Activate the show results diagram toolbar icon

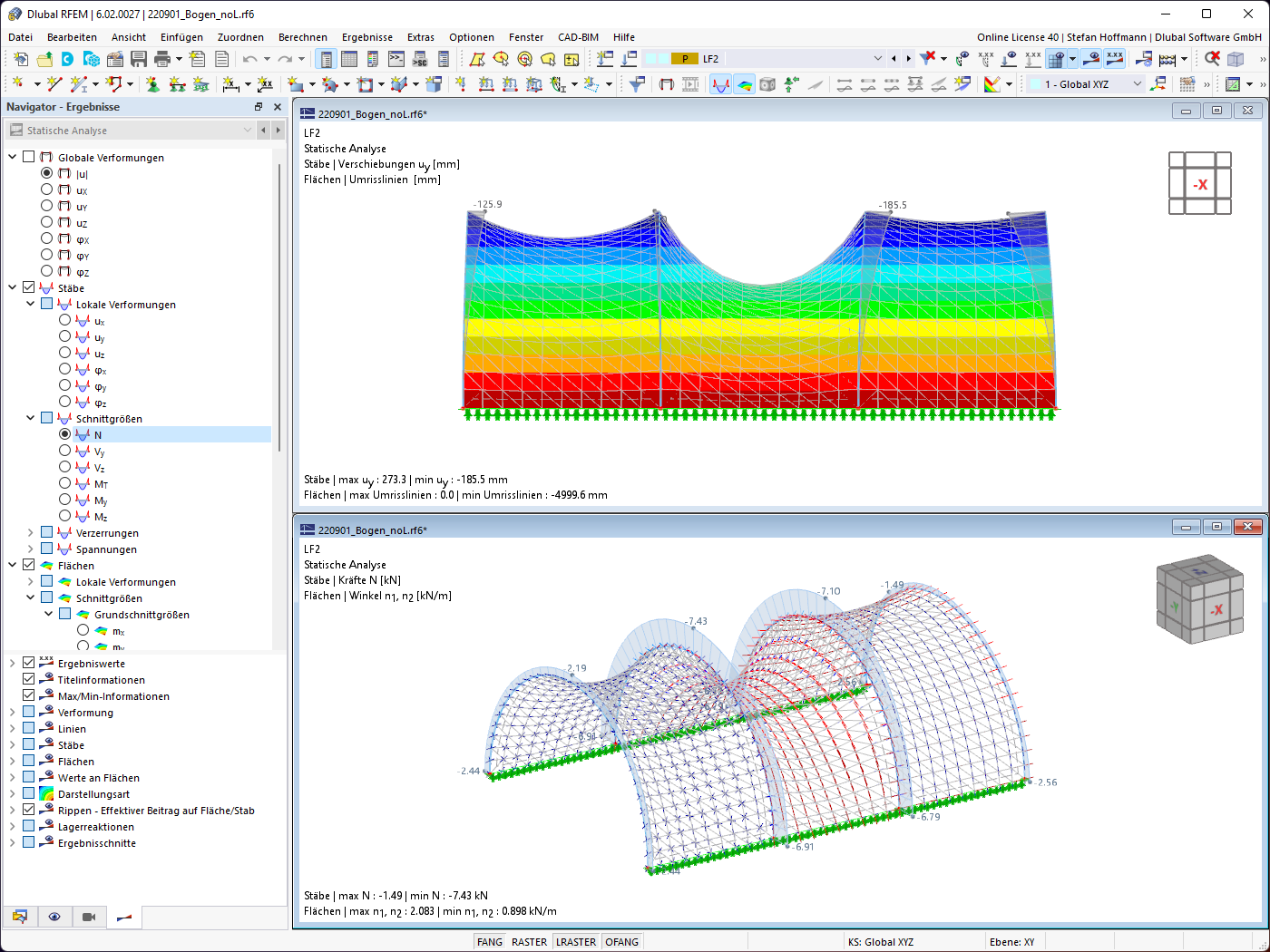pos(721,83)
